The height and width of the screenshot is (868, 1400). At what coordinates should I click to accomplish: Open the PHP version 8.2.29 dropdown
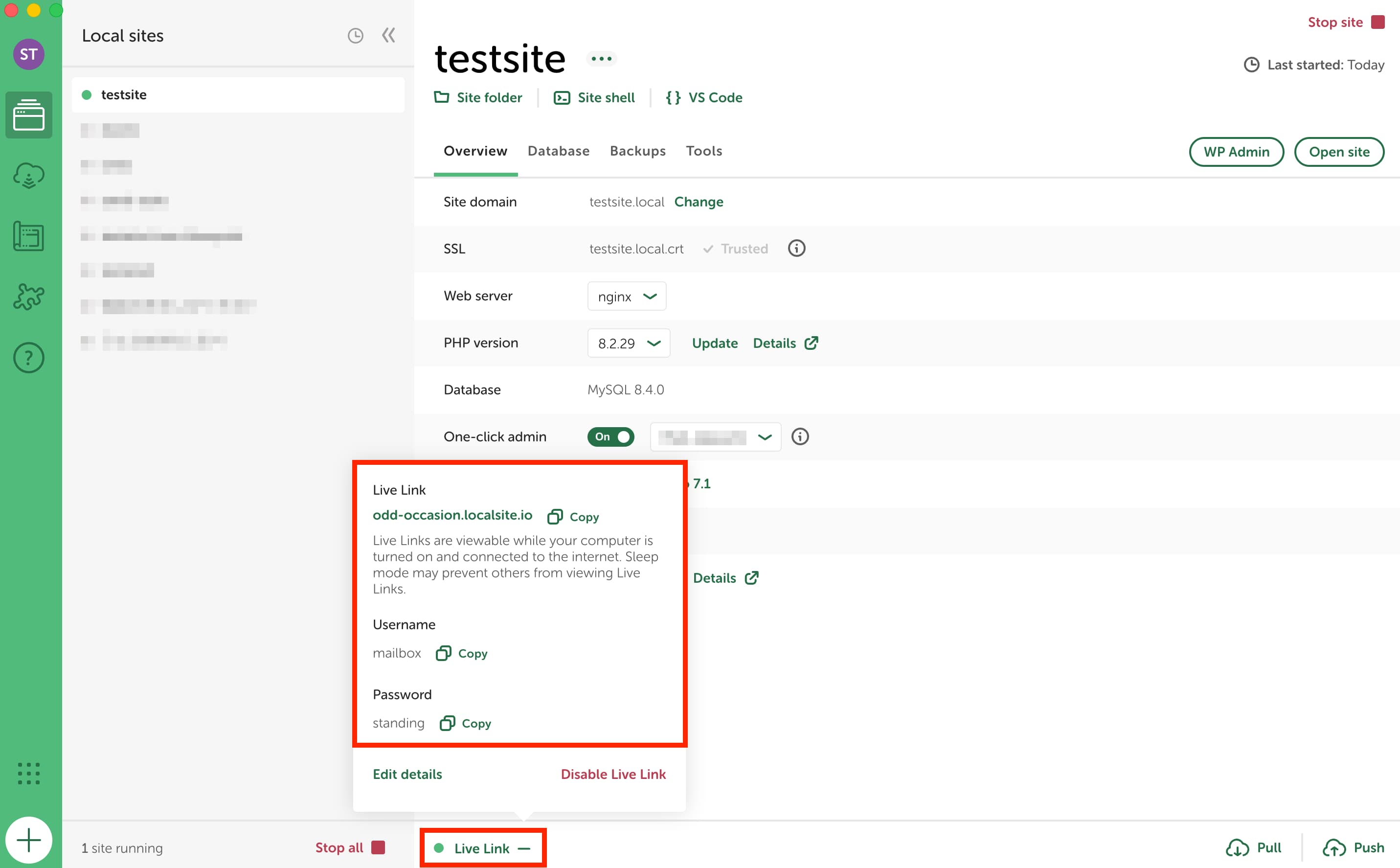(x=629, y=343)
